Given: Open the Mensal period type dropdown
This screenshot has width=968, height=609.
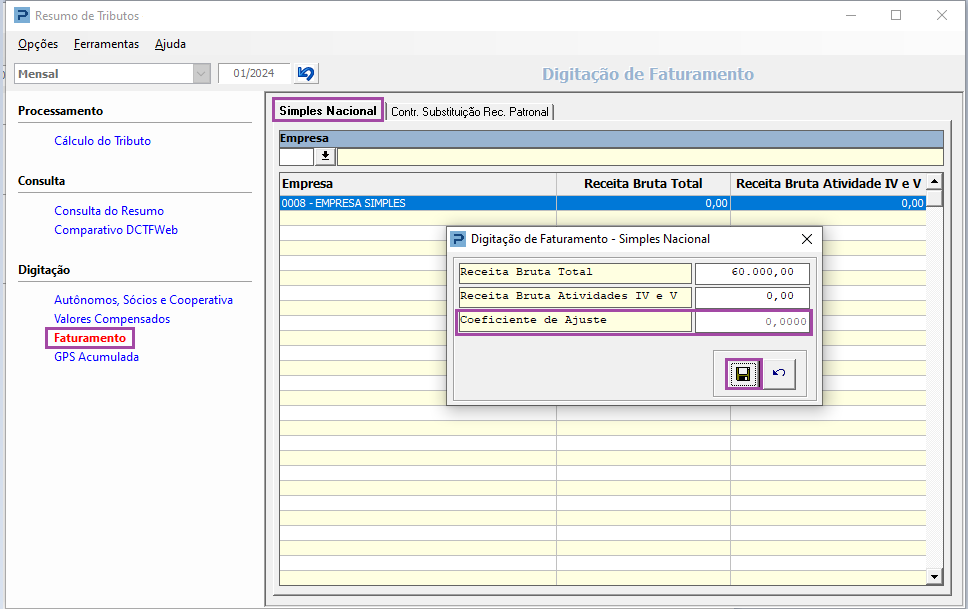Looking at the screenshot, I should (201, 74).
